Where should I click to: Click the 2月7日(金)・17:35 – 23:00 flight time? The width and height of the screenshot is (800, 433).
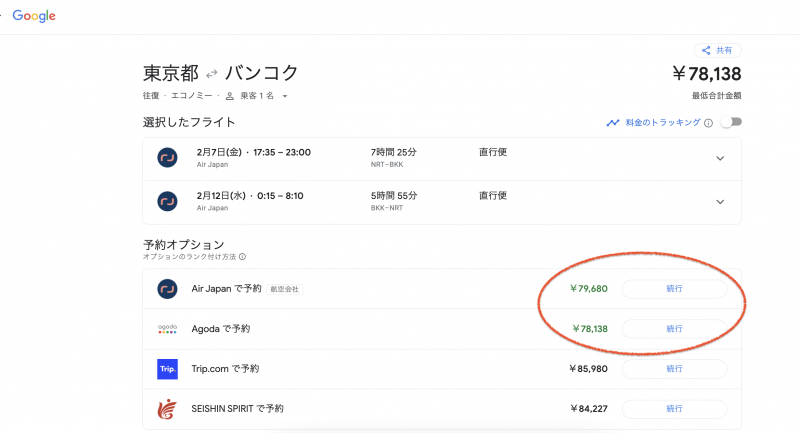point(254,152)
